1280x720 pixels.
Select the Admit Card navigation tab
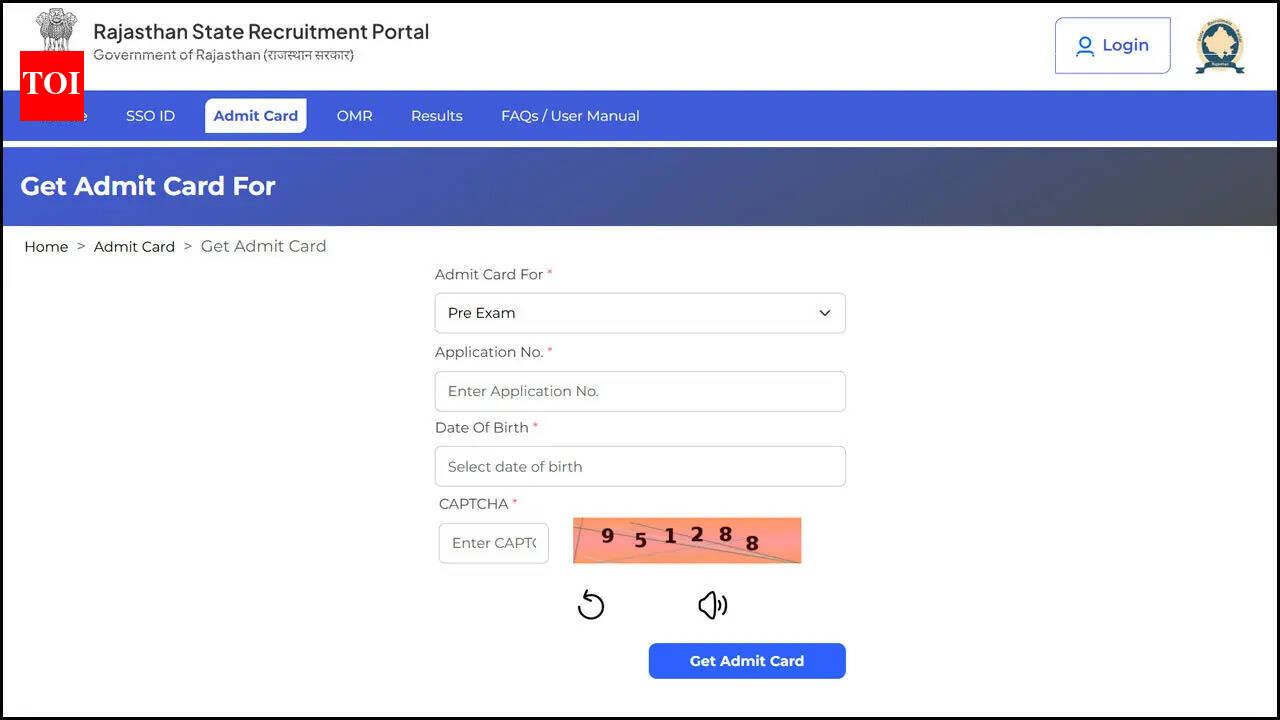click(256, 116)
